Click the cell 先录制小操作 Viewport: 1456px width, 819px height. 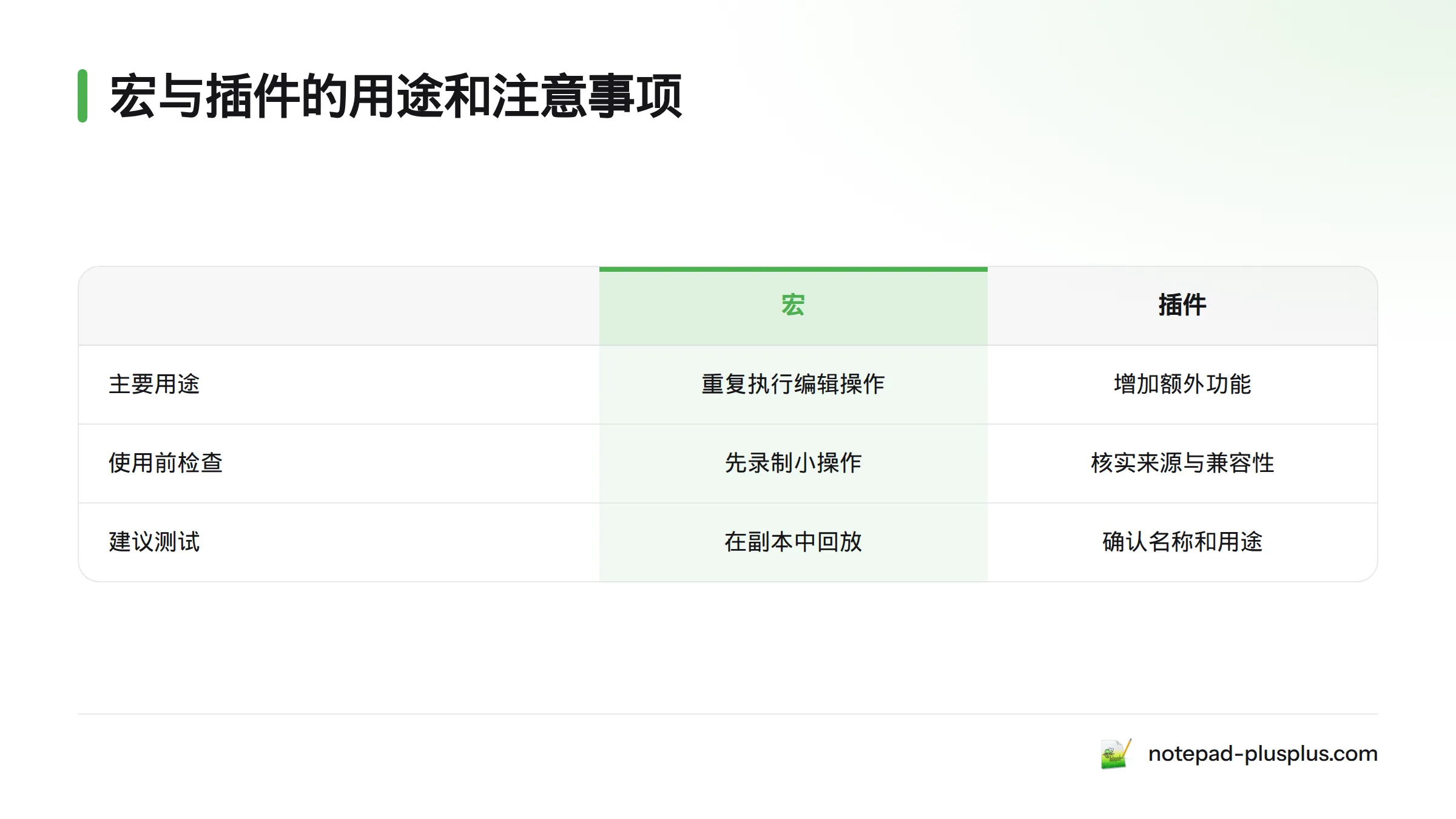793,463
